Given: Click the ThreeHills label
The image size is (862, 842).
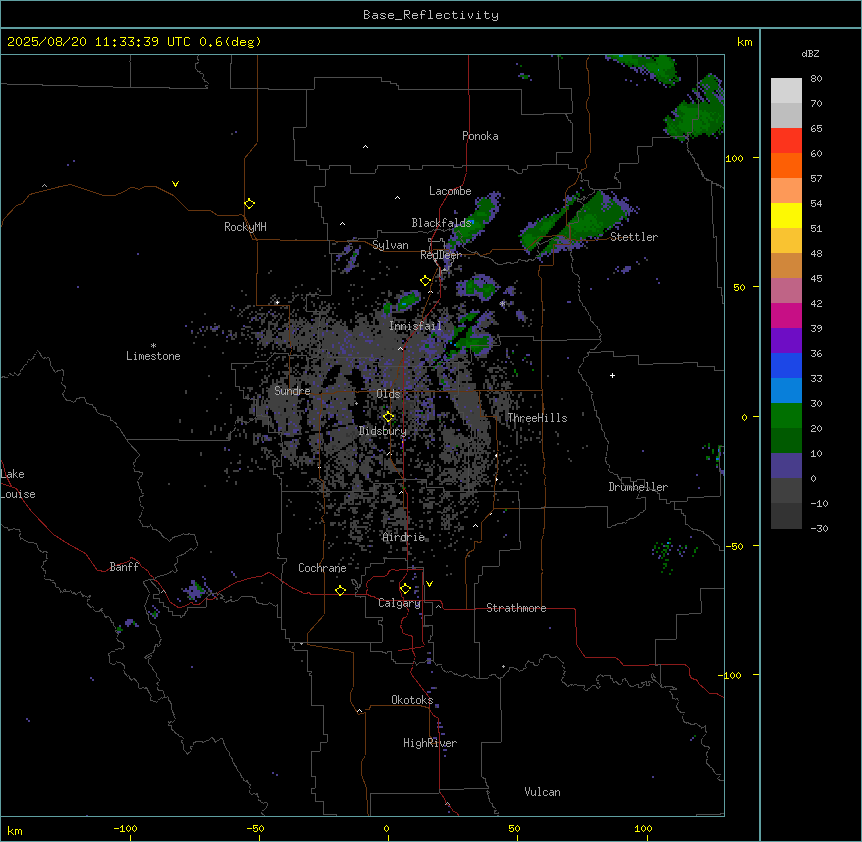Looking at the screenshot, I should point(537,418).
